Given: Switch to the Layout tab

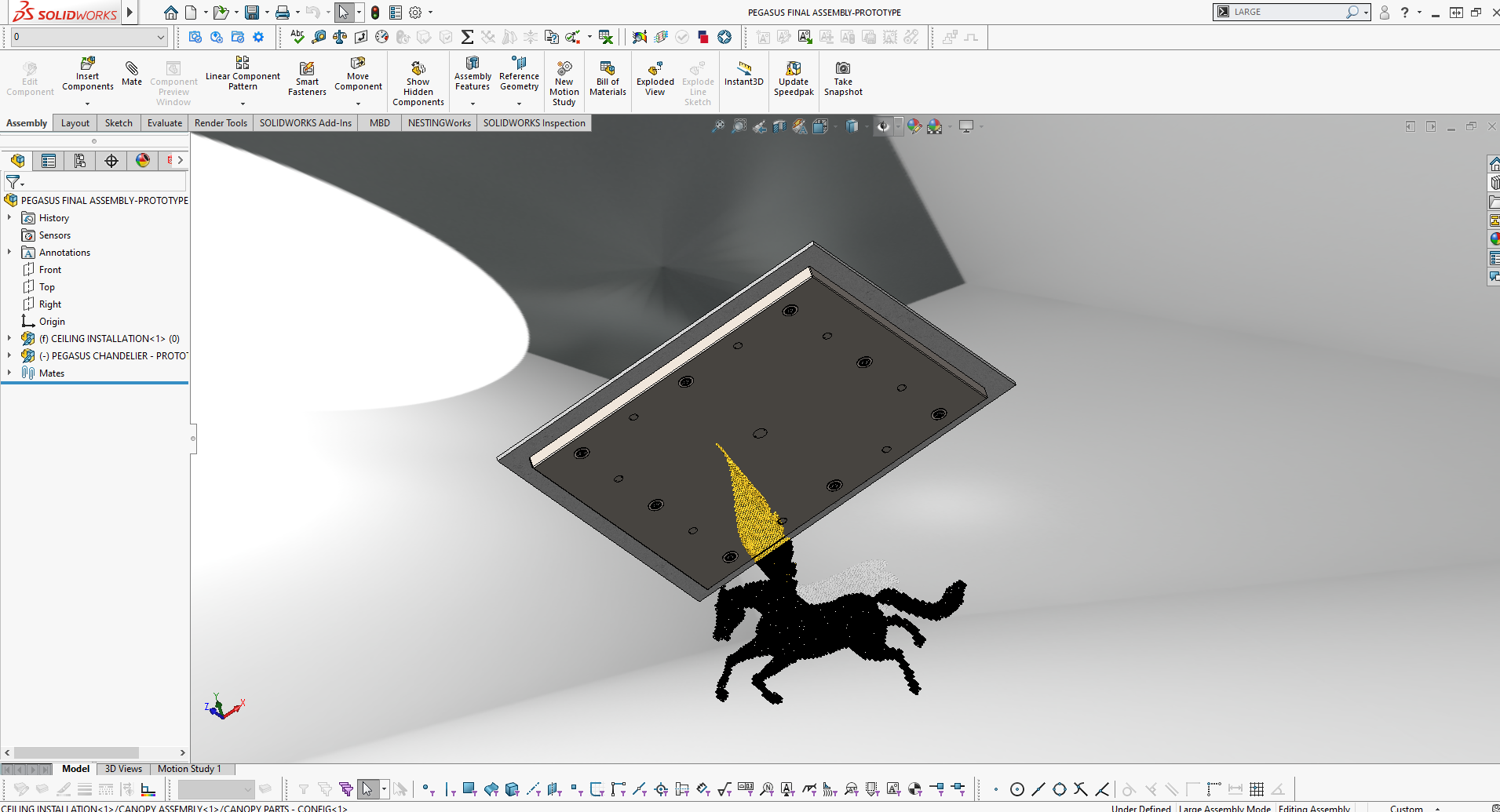Looking at the screenshot, I should 75,123.
